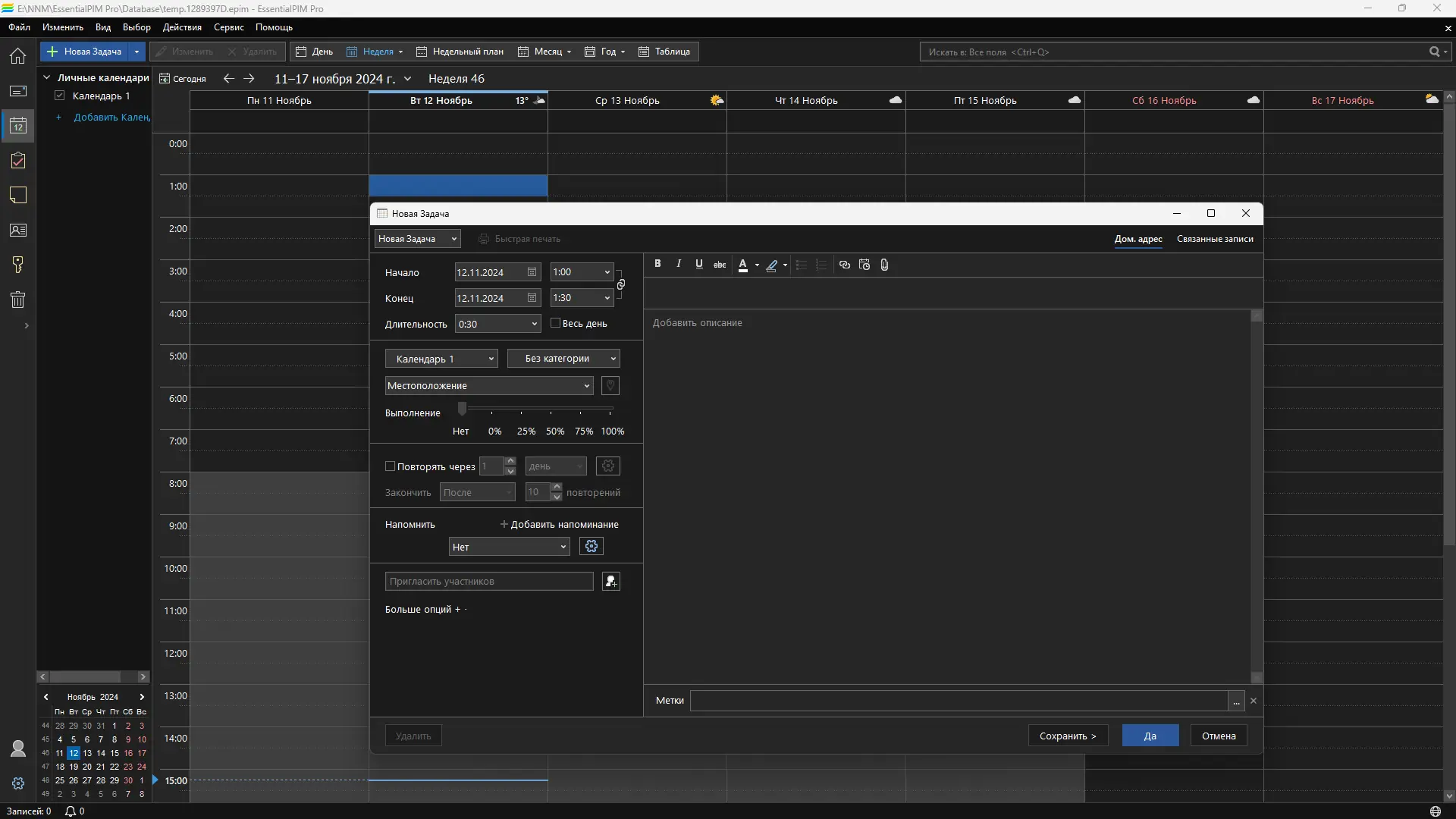Enable the Весь день checkbox
This screenshot has width=1456, height=819.
click(555, 323)
